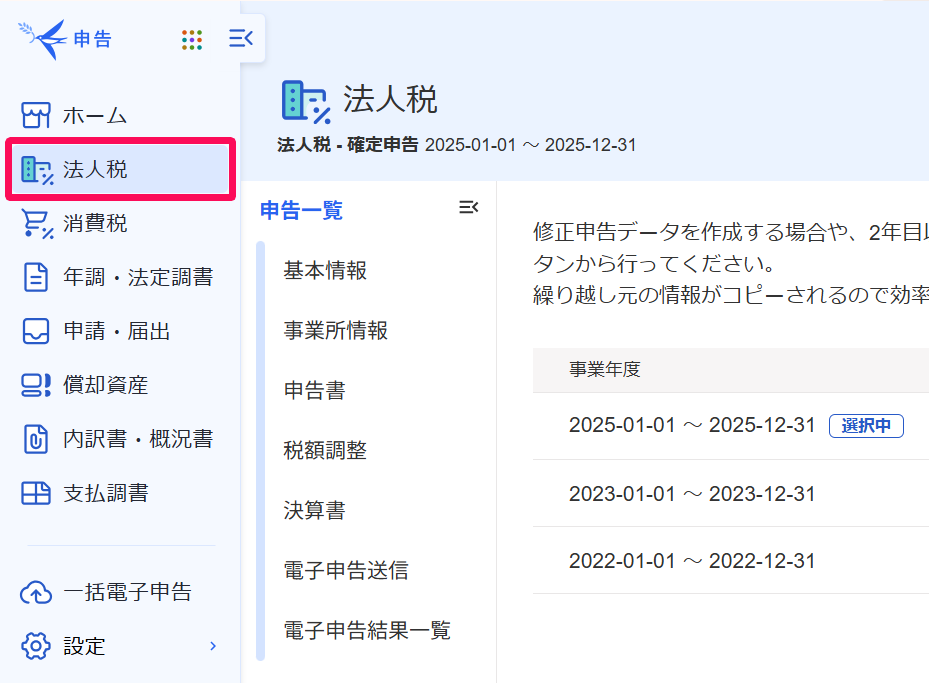Expand the 設定 chevron arrow
The width and height of the screenshot is (929, 683).
tap(213, 646)
